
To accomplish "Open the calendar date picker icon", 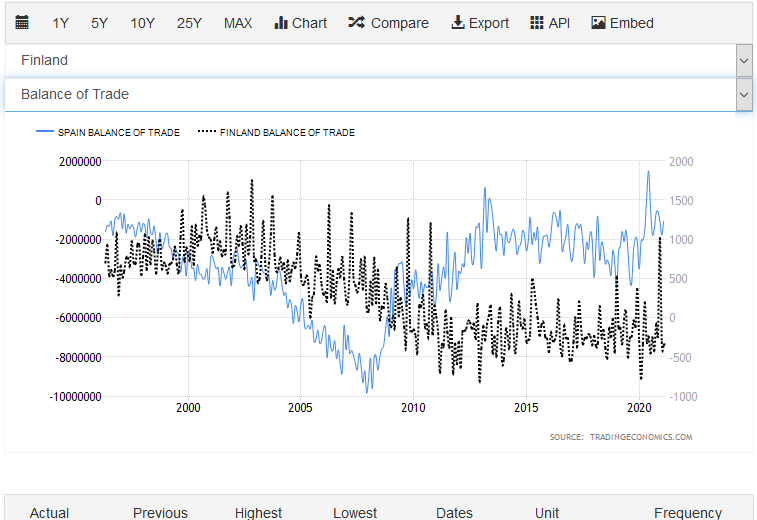I will pos(22,22).
